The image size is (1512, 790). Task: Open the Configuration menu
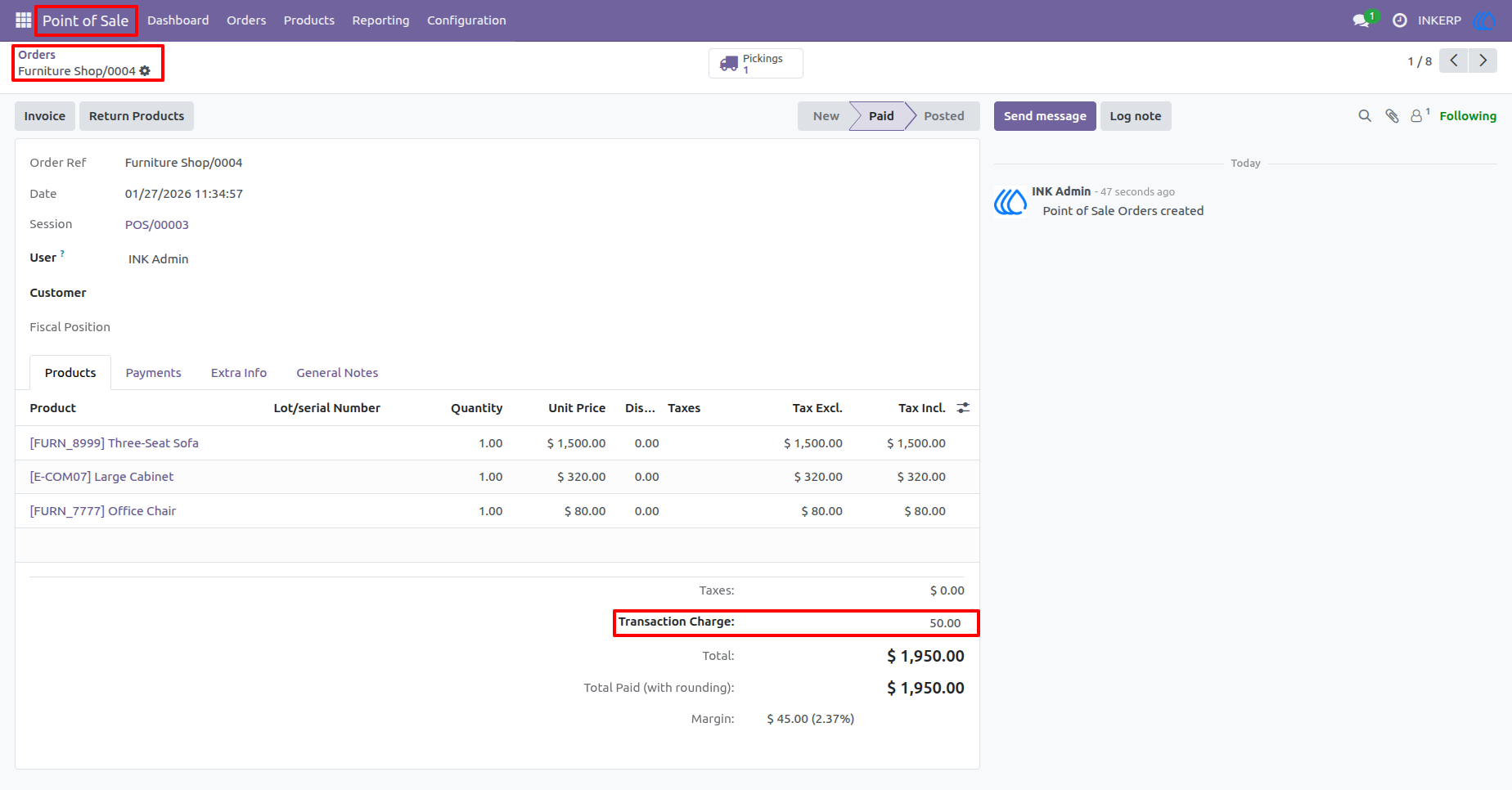[x=466, y=20]
